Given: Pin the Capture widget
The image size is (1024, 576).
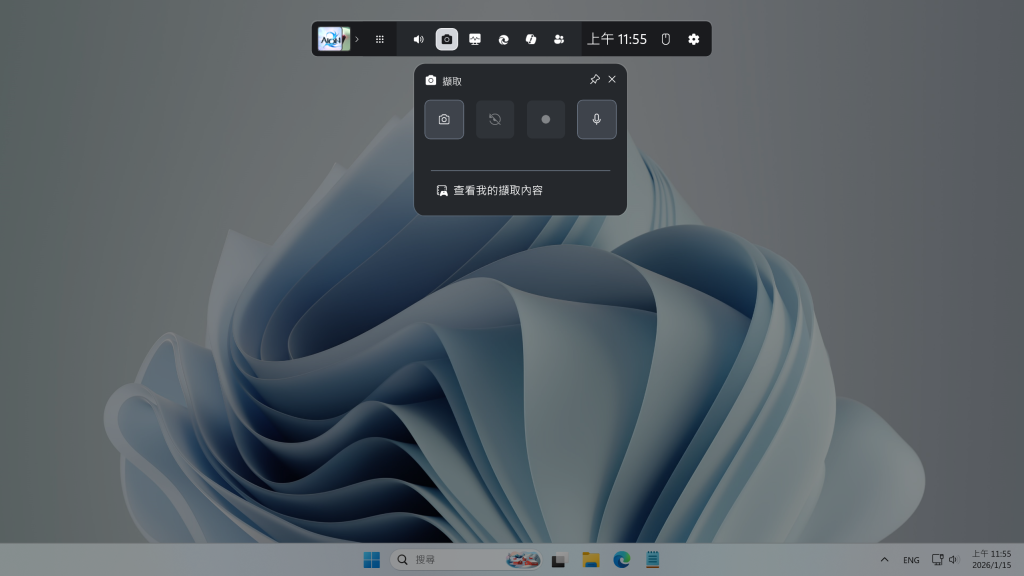Looking at the screenshot, I should [594, 80].
